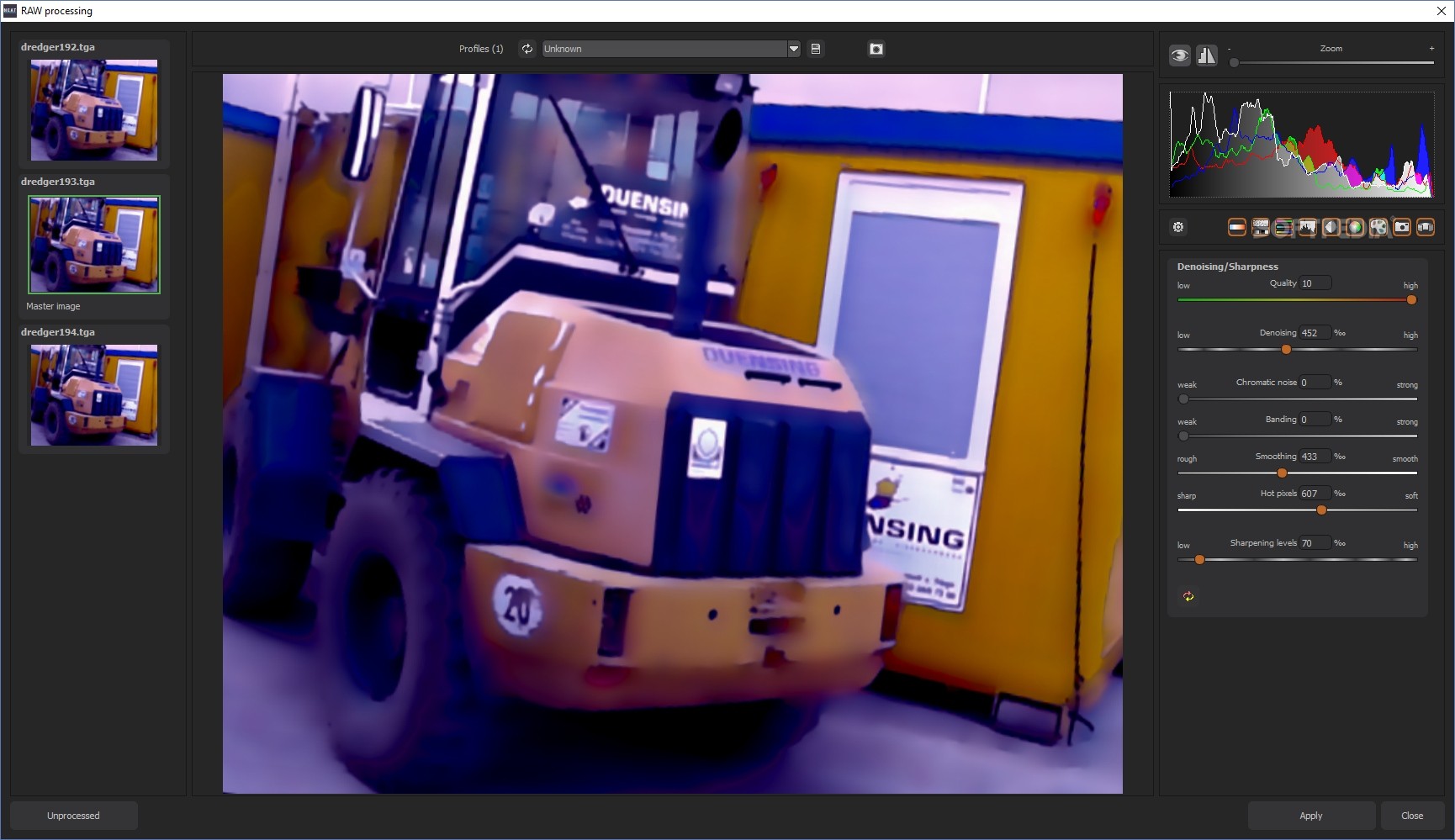Click the Zoom slider handle
Screen dimensions: 1455x840
1234,62
